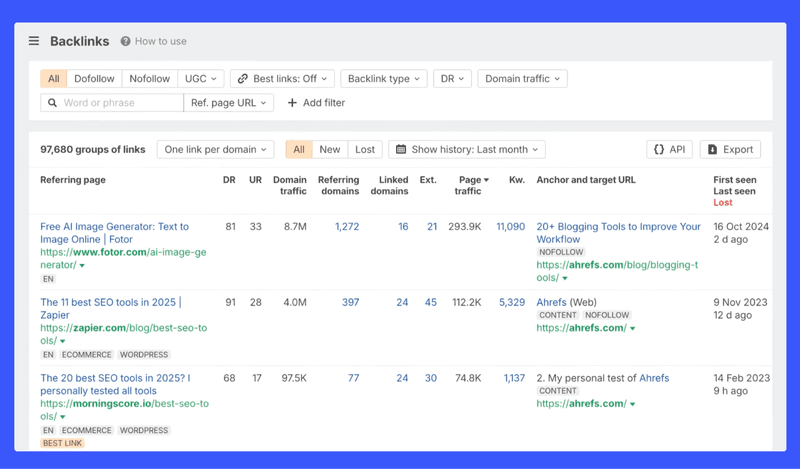Select the All tab in link status
Image resolution: width=800 pixels, height=469 pixels.
299,150
